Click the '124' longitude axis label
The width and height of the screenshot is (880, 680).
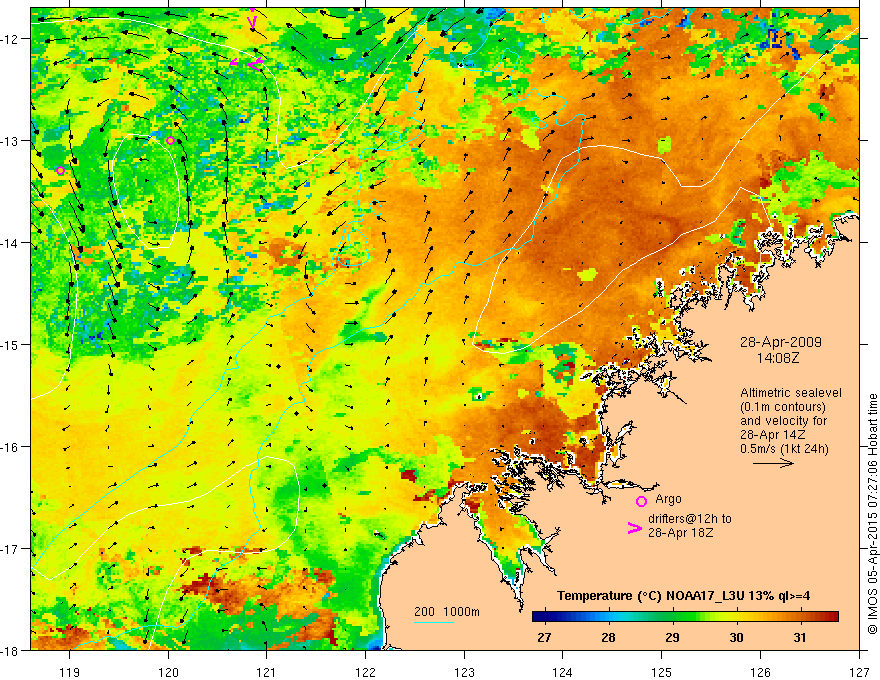563,672
